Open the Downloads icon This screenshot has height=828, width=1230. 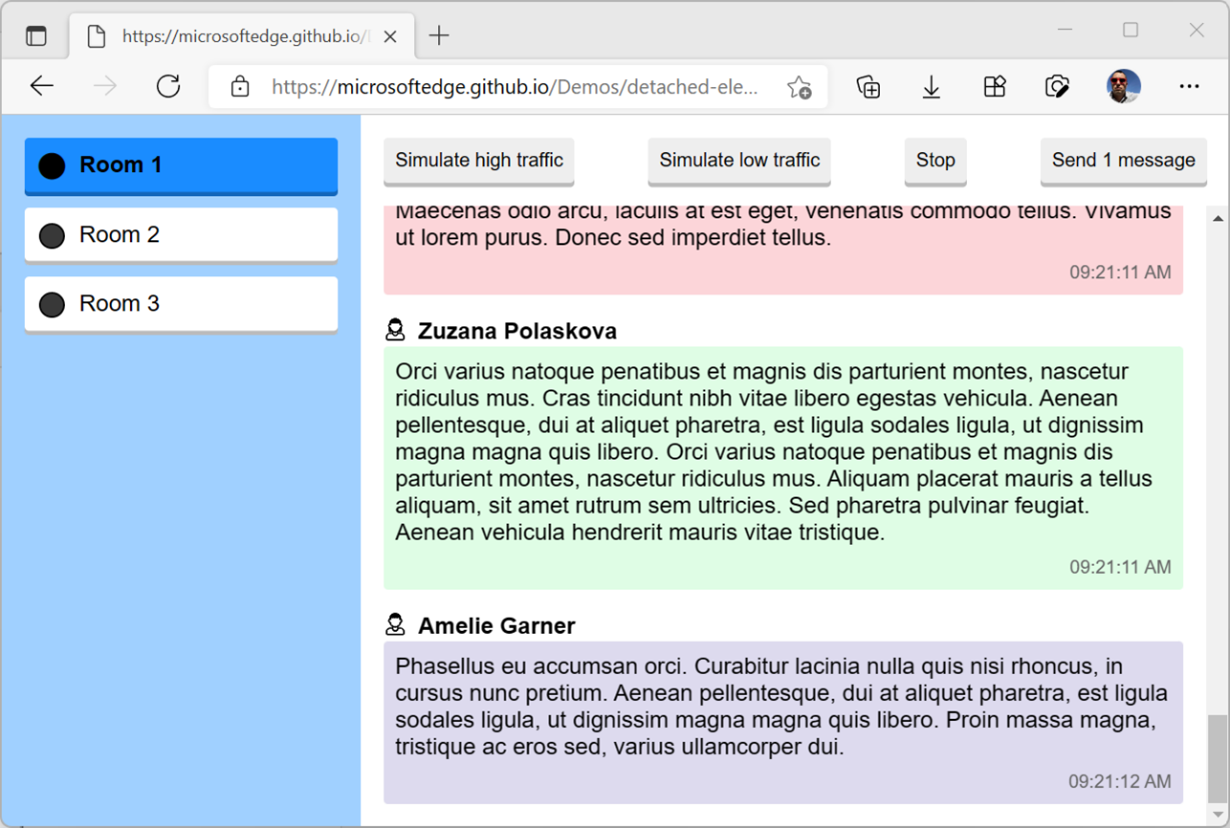931,87
